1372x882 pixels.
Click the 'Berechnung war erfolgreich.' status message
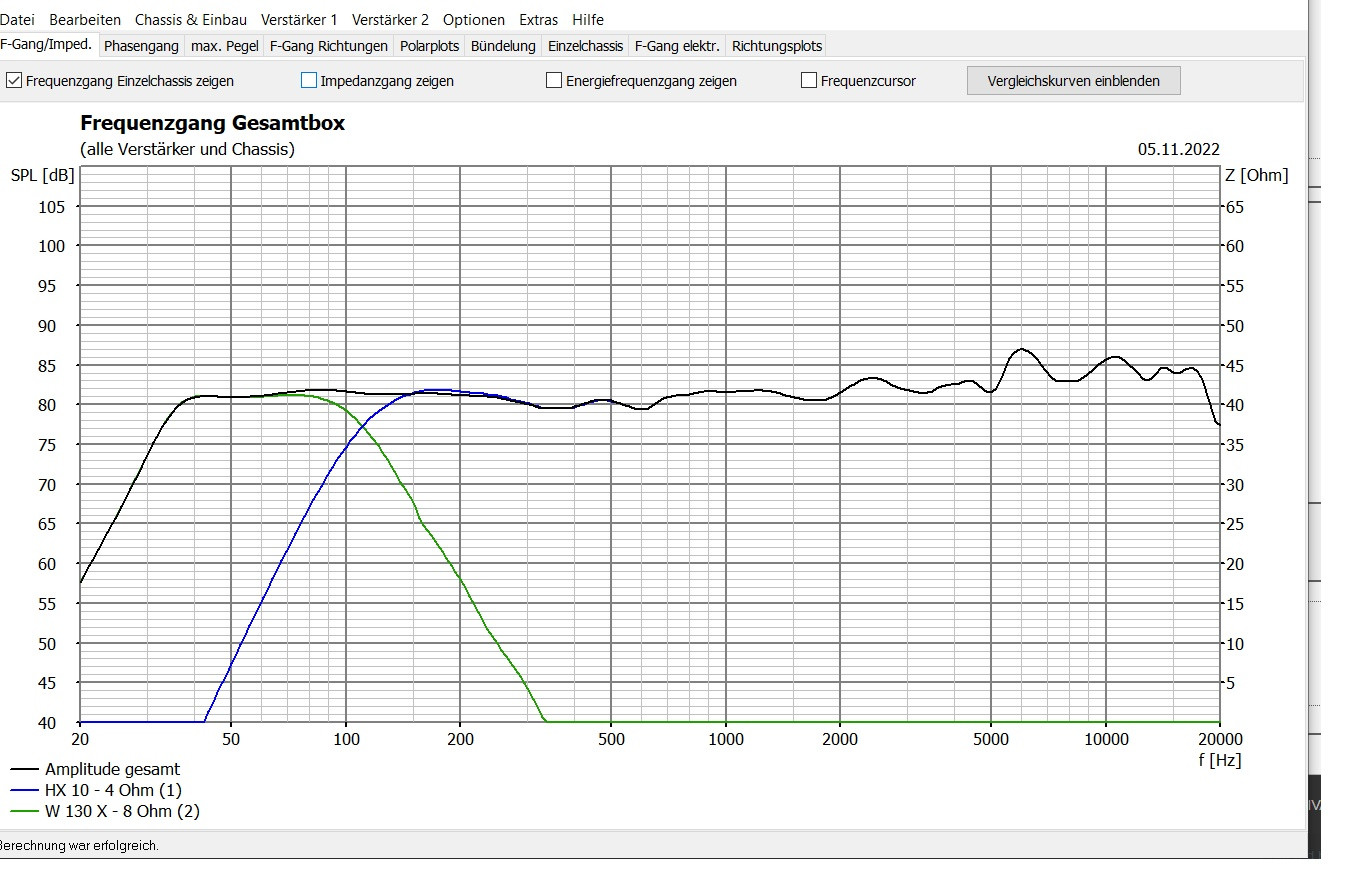coord(79,846)
